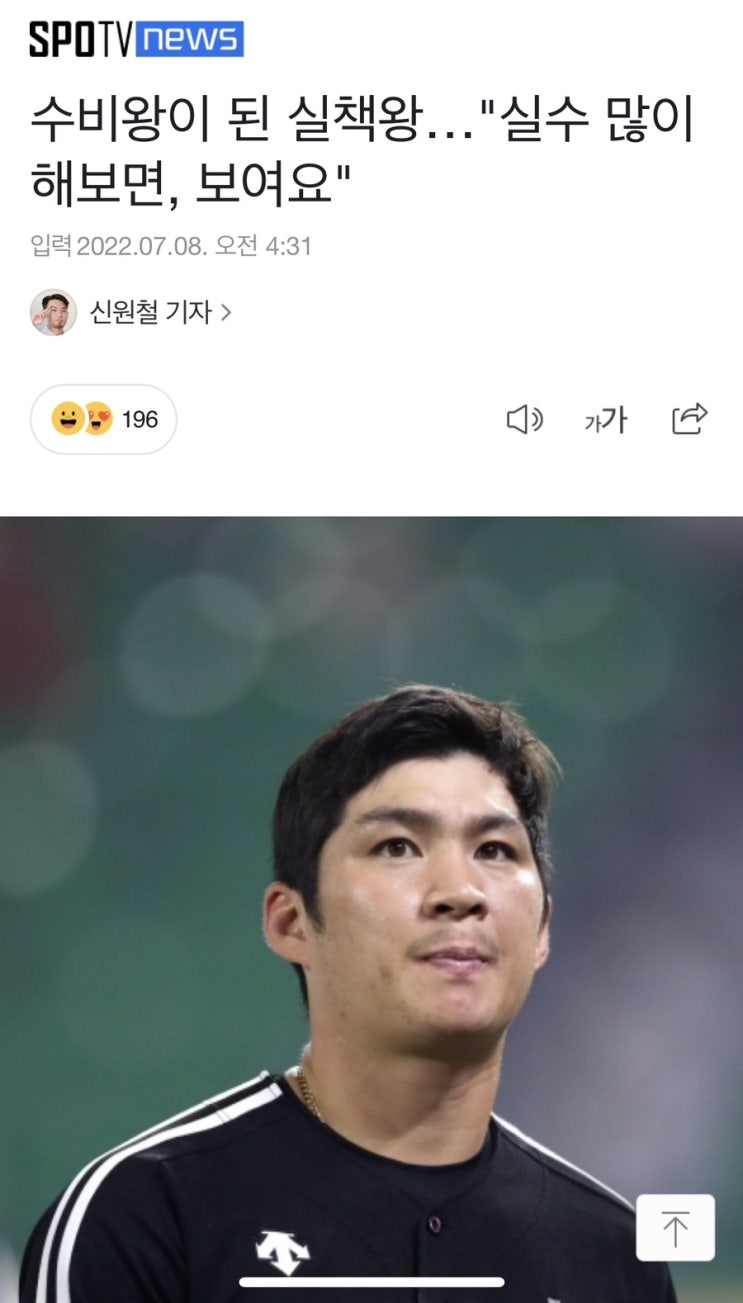
Task: Share the article via the share icon
Action: coord(689,419)
